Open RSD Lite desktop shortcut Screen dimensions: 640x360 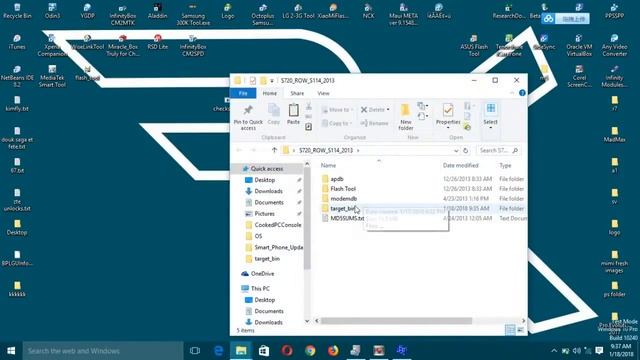pyautogui.click(x=158, y=42)
